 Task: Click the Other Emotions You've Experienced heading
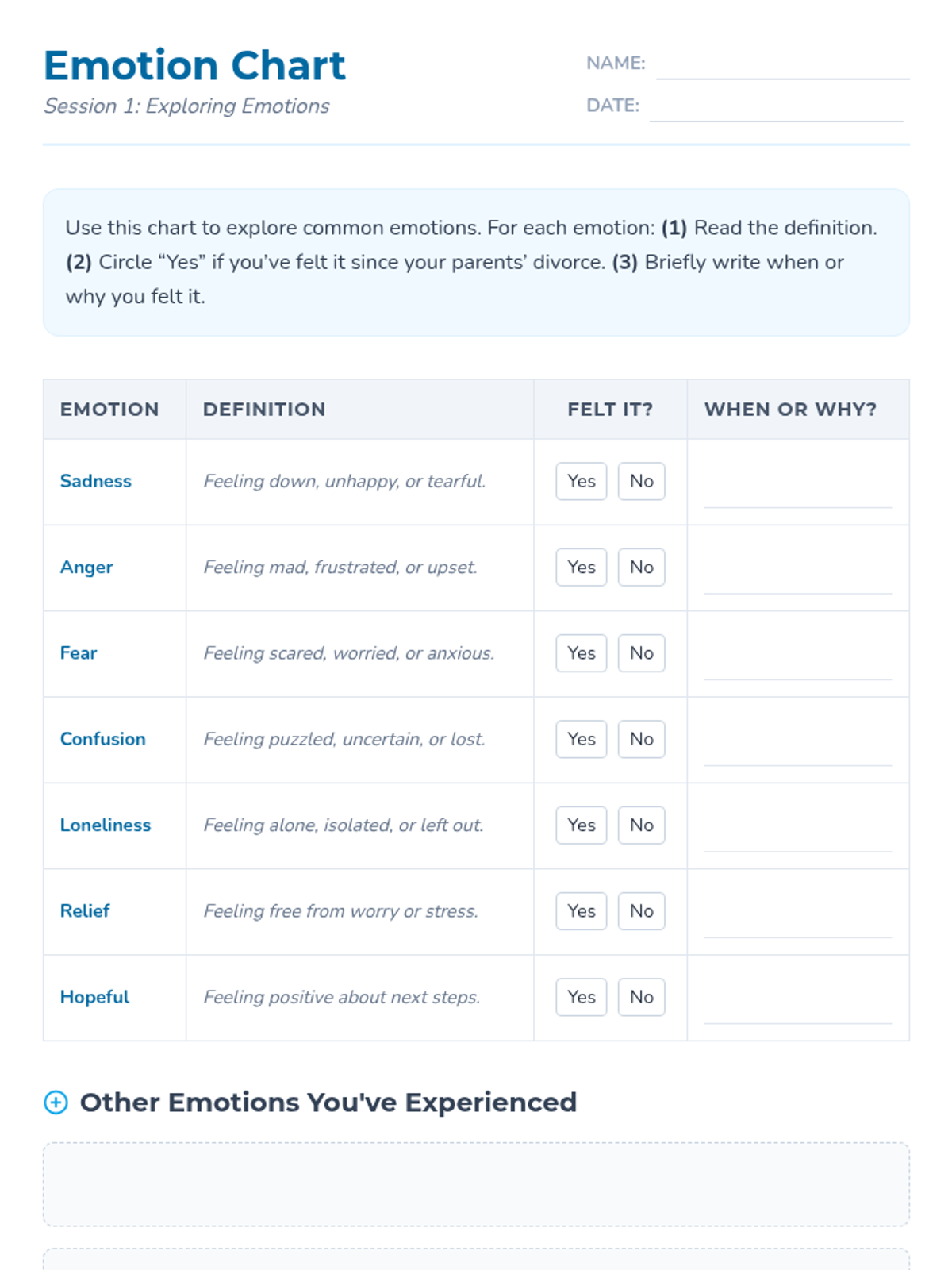tap(328, 1103)
